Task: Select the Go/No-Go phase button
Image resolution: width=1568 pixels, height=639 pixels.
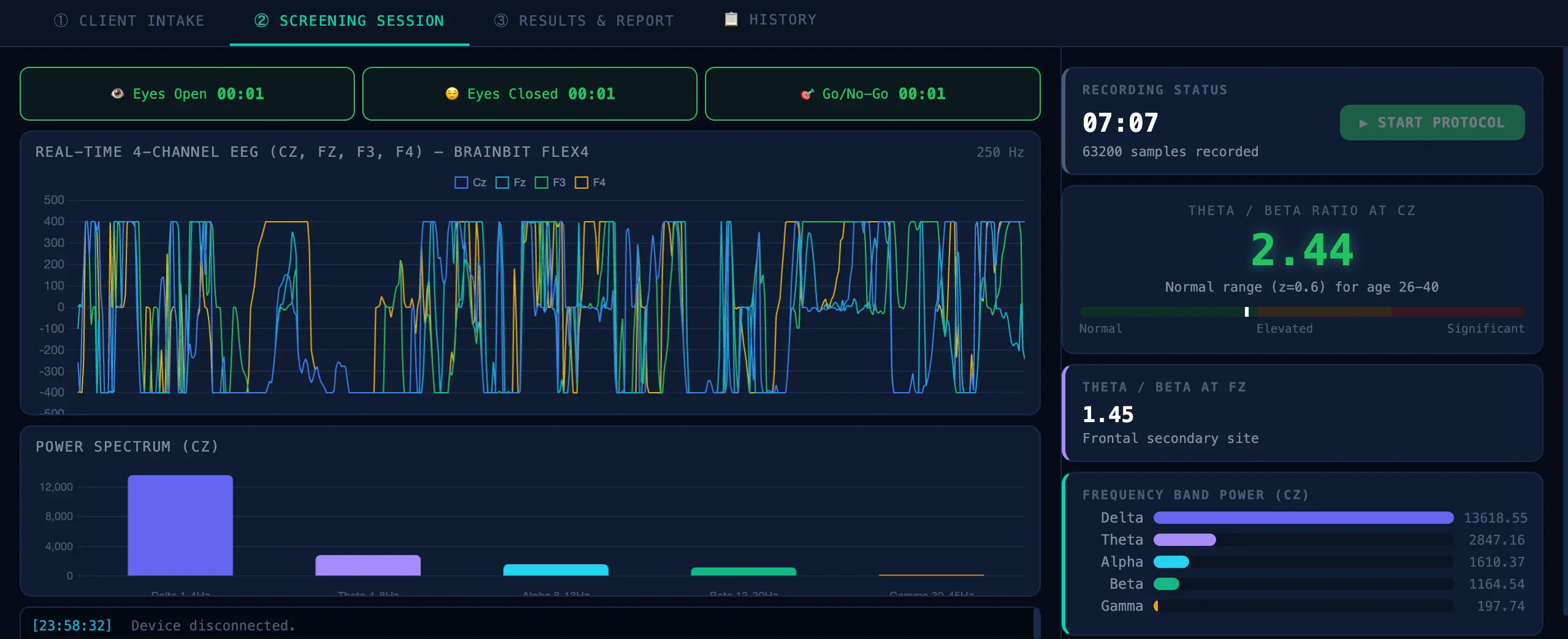Action: [872, 94]
